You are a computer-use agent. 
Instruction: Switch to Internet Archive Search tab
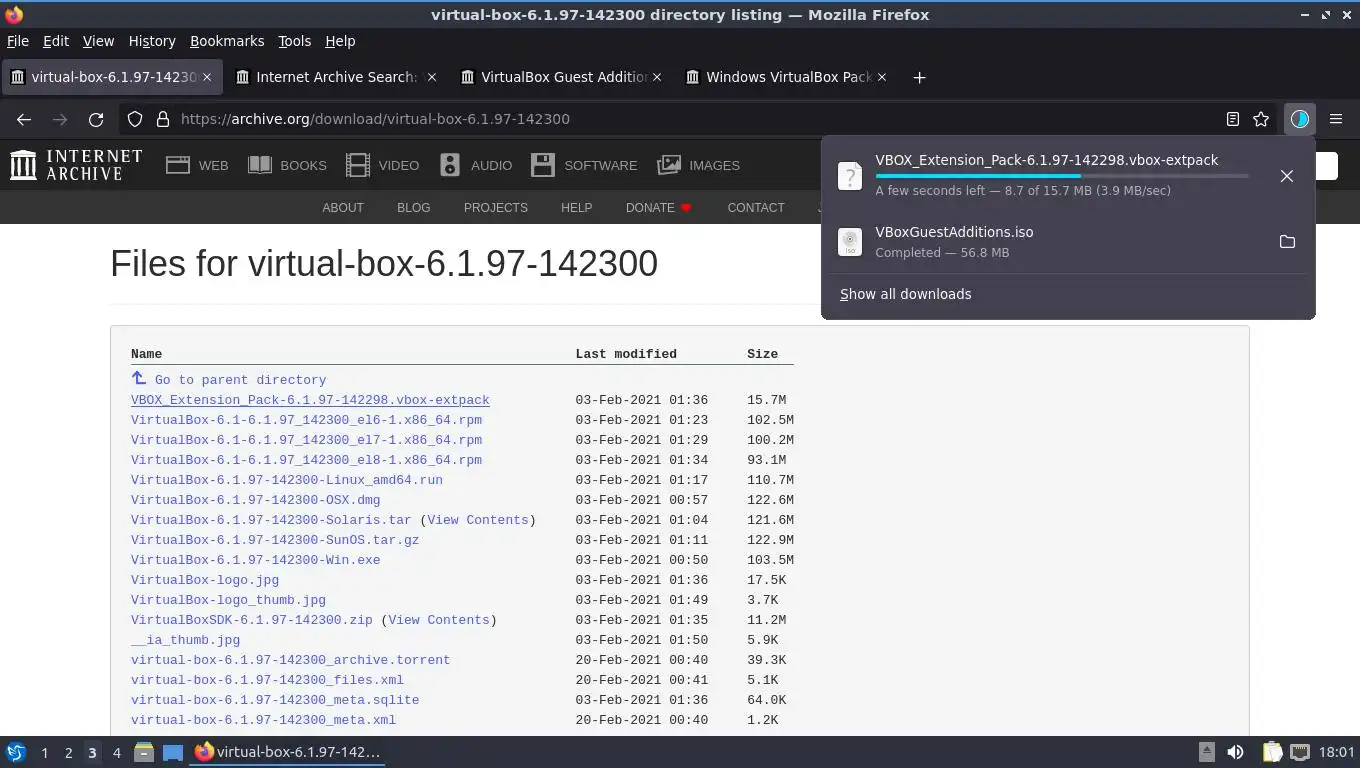[337, 77]
